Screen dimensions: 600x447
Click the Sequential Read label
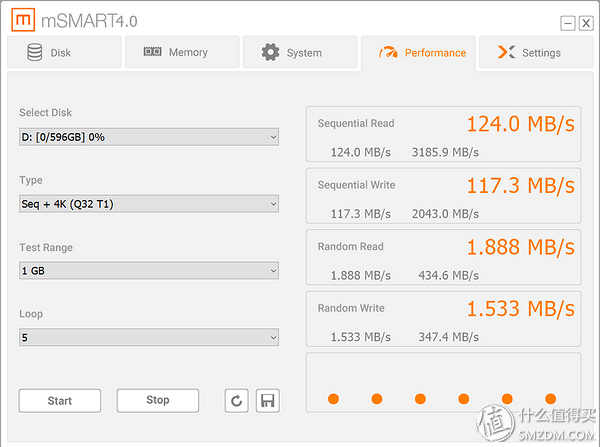click(356, 123)
